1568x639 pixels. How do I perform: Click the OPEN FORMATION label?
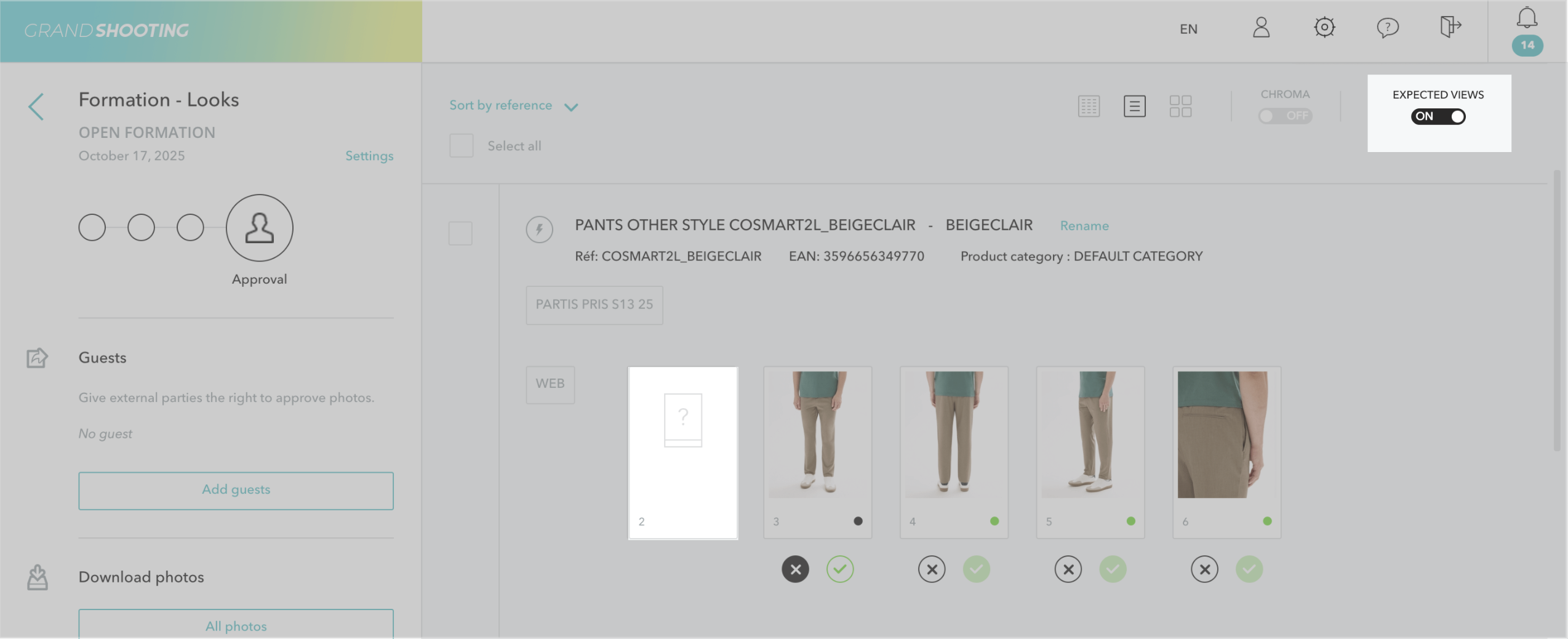point(147,132)
